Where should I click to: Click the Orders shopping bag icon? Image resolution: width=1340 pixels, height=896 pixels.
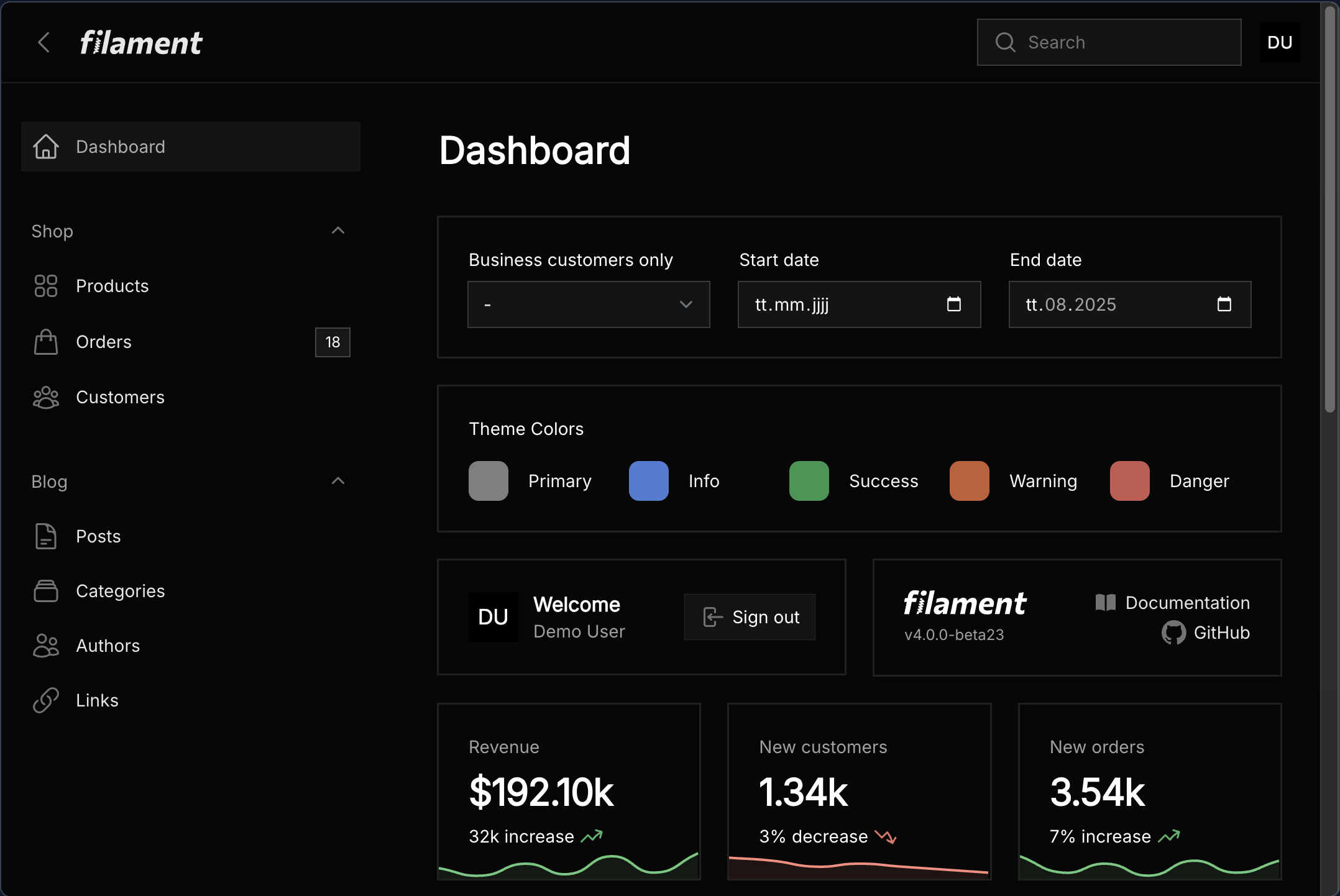click(46, 342)
